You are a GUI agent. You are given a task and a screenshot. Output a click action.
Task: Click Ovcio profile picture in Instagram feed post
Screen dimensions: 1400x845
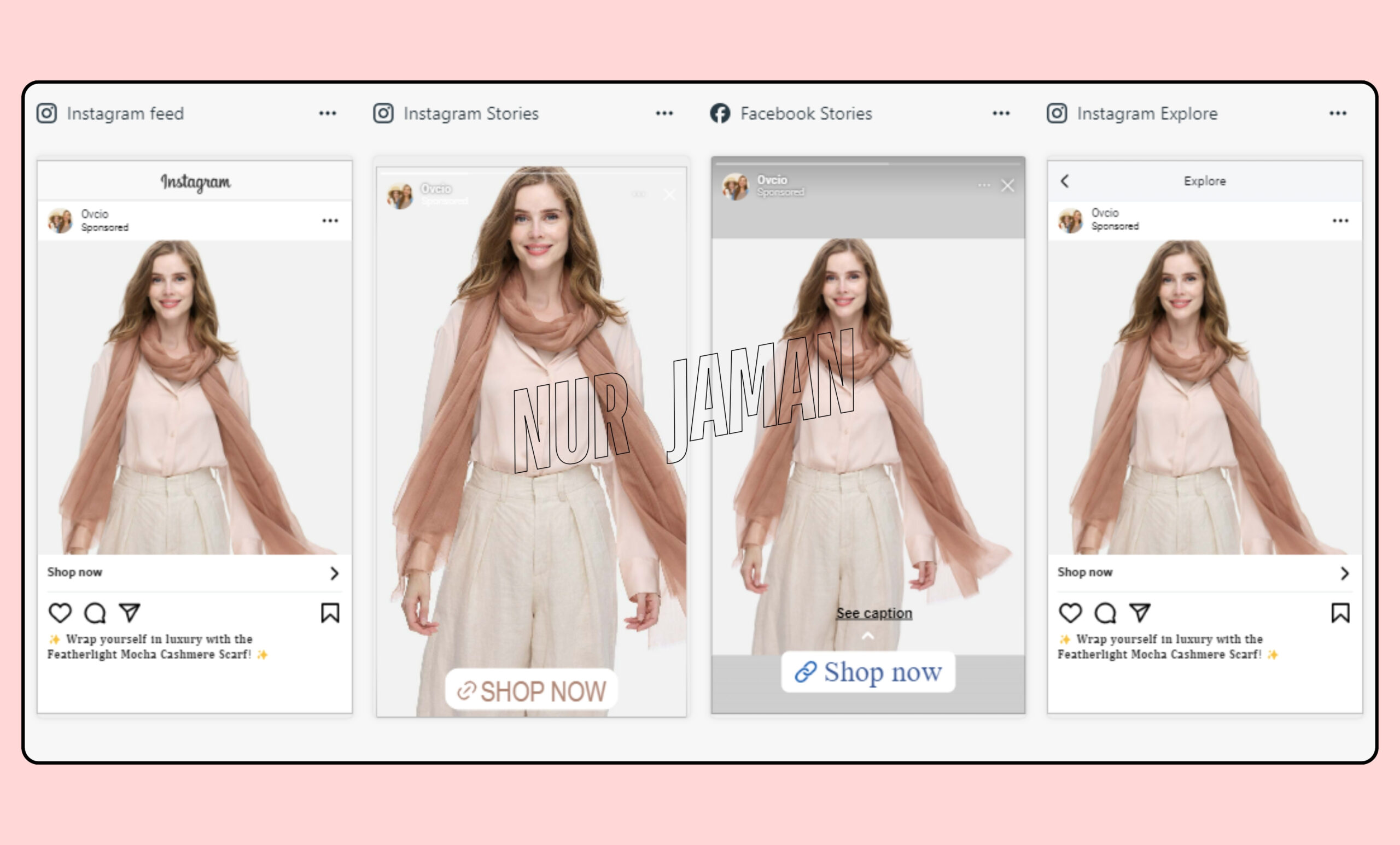click(60, 220)
